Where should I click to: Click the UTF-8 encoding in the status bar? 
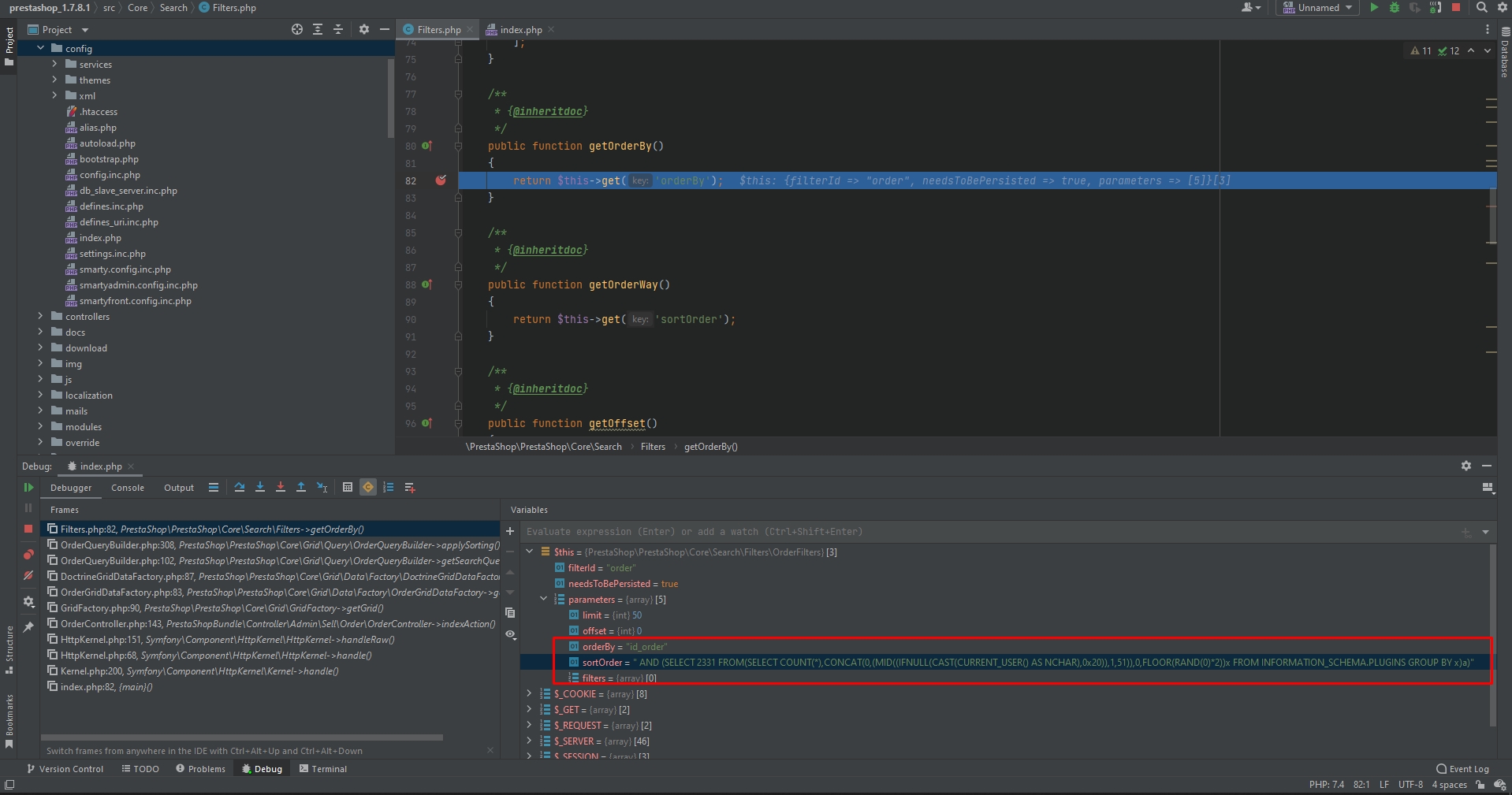tap(1410, 785)
